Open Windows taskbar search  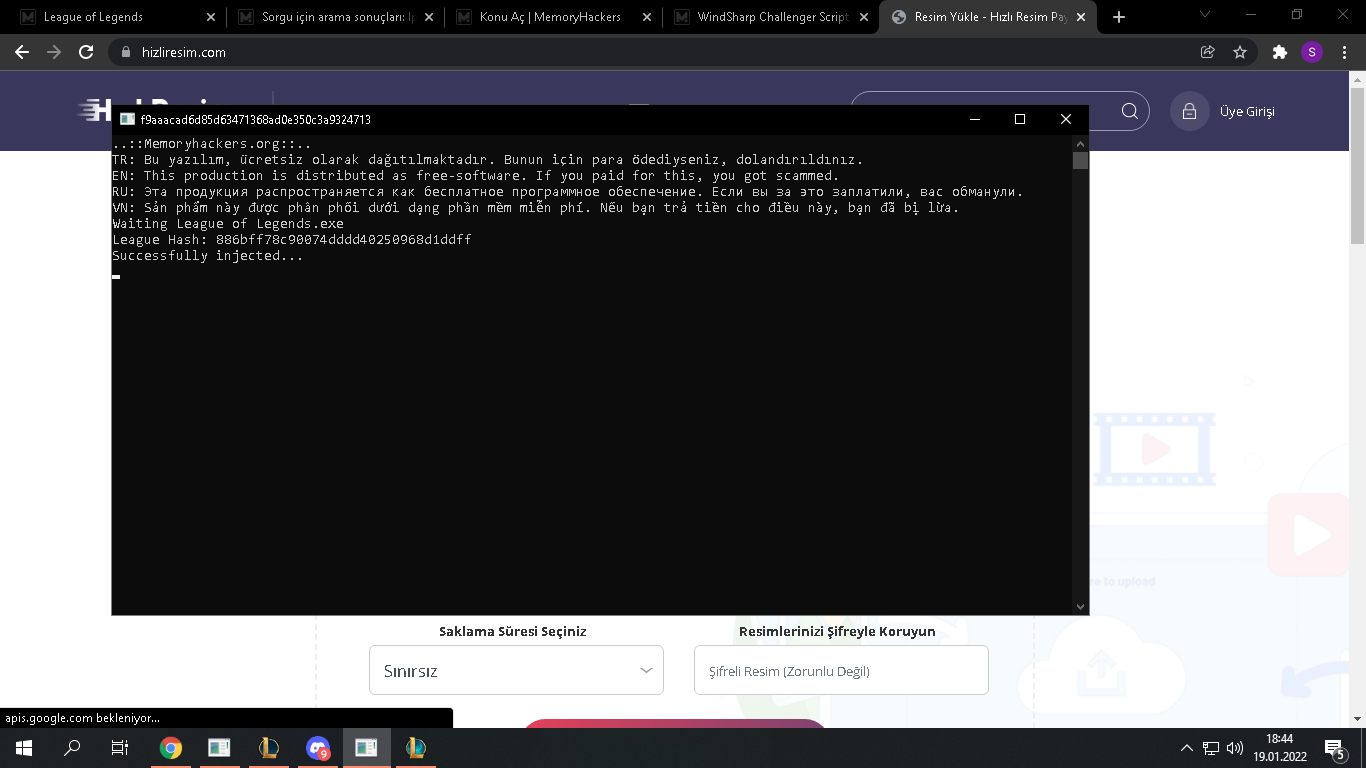72,748
